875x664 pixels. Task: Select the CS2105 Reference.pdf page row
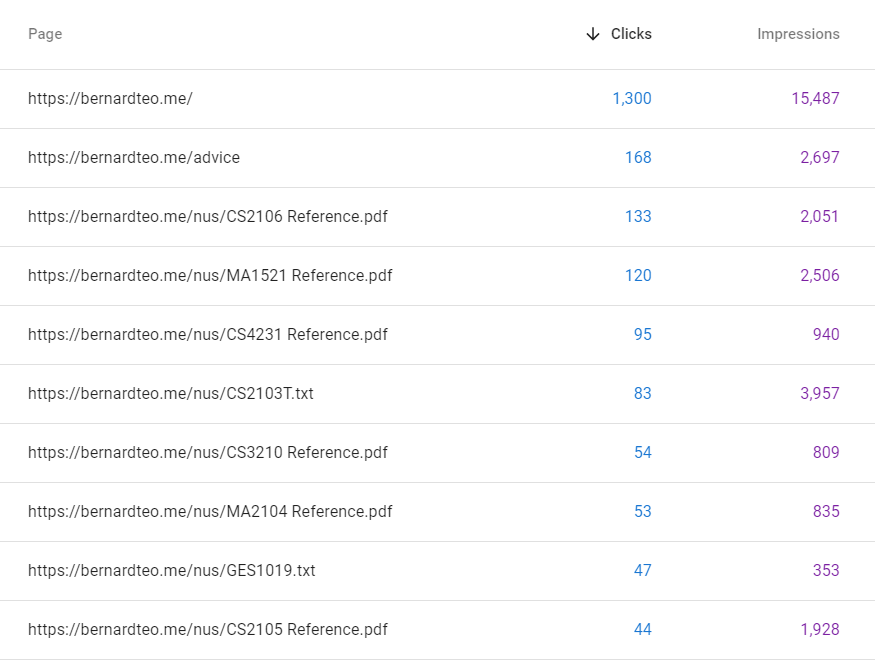point(438,630)
